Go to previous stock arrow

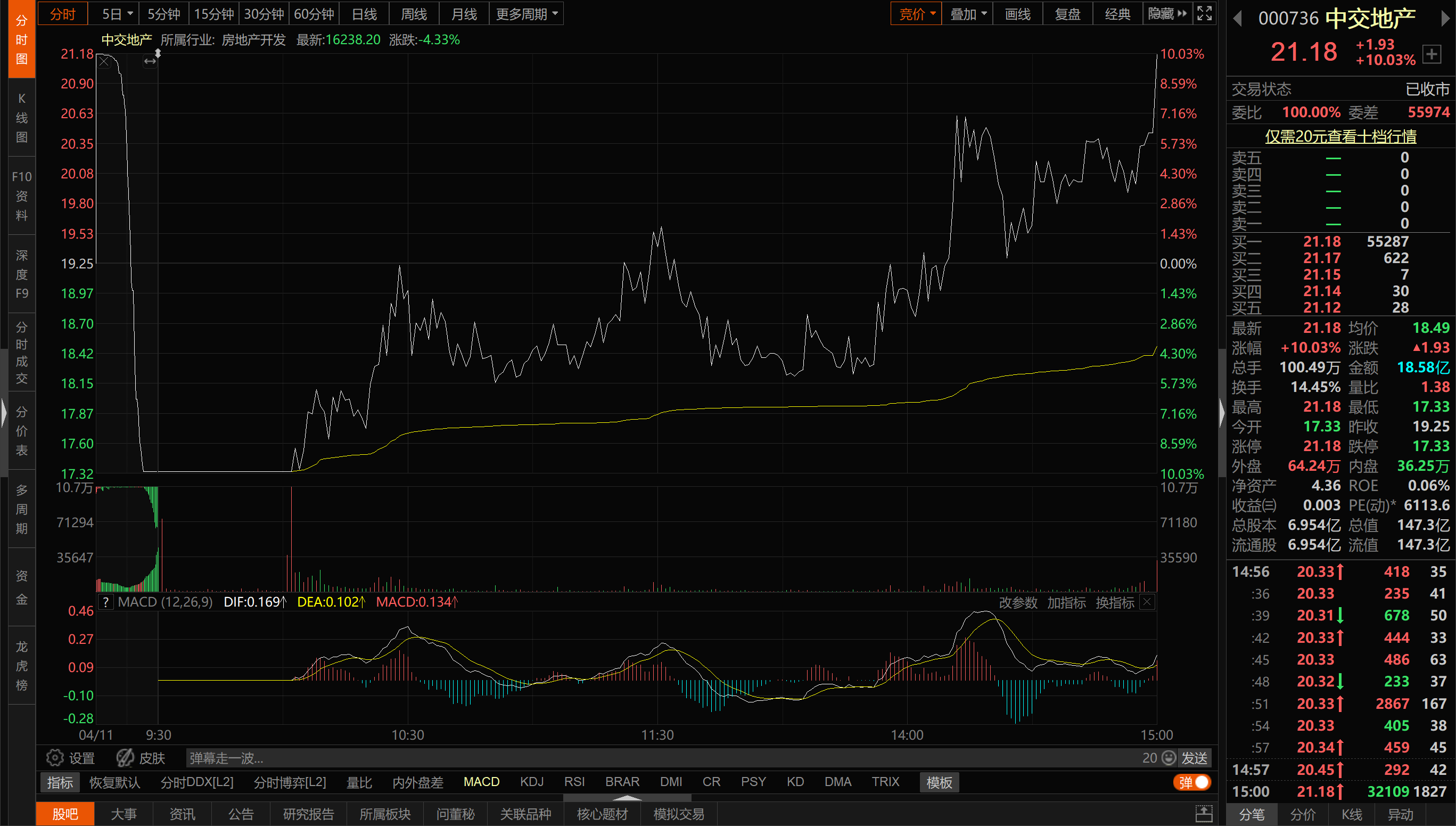click(1238, 19)
